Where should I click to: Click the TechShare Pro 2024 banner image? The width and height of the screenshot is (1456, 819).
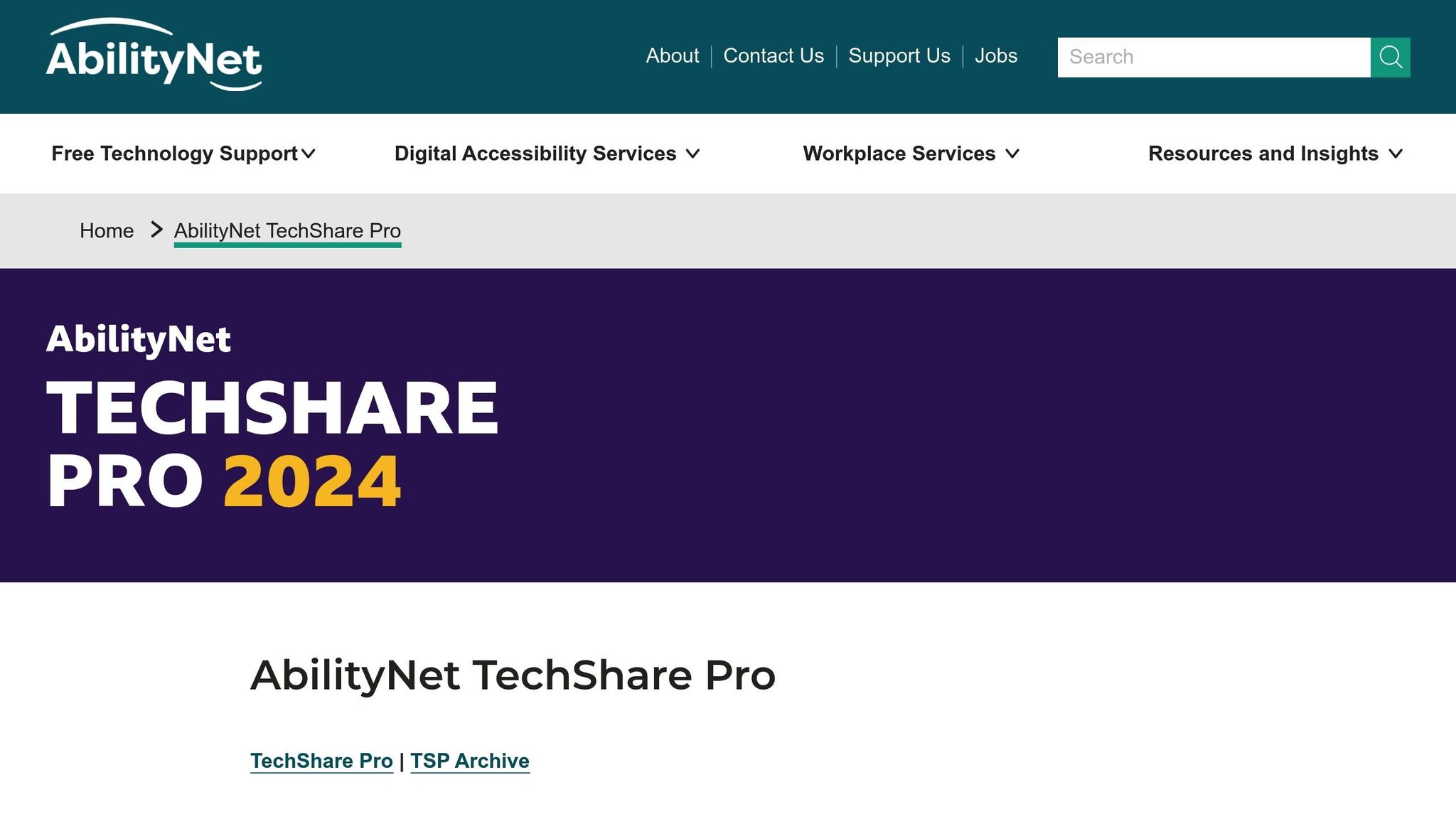click(x=728, y=425)
